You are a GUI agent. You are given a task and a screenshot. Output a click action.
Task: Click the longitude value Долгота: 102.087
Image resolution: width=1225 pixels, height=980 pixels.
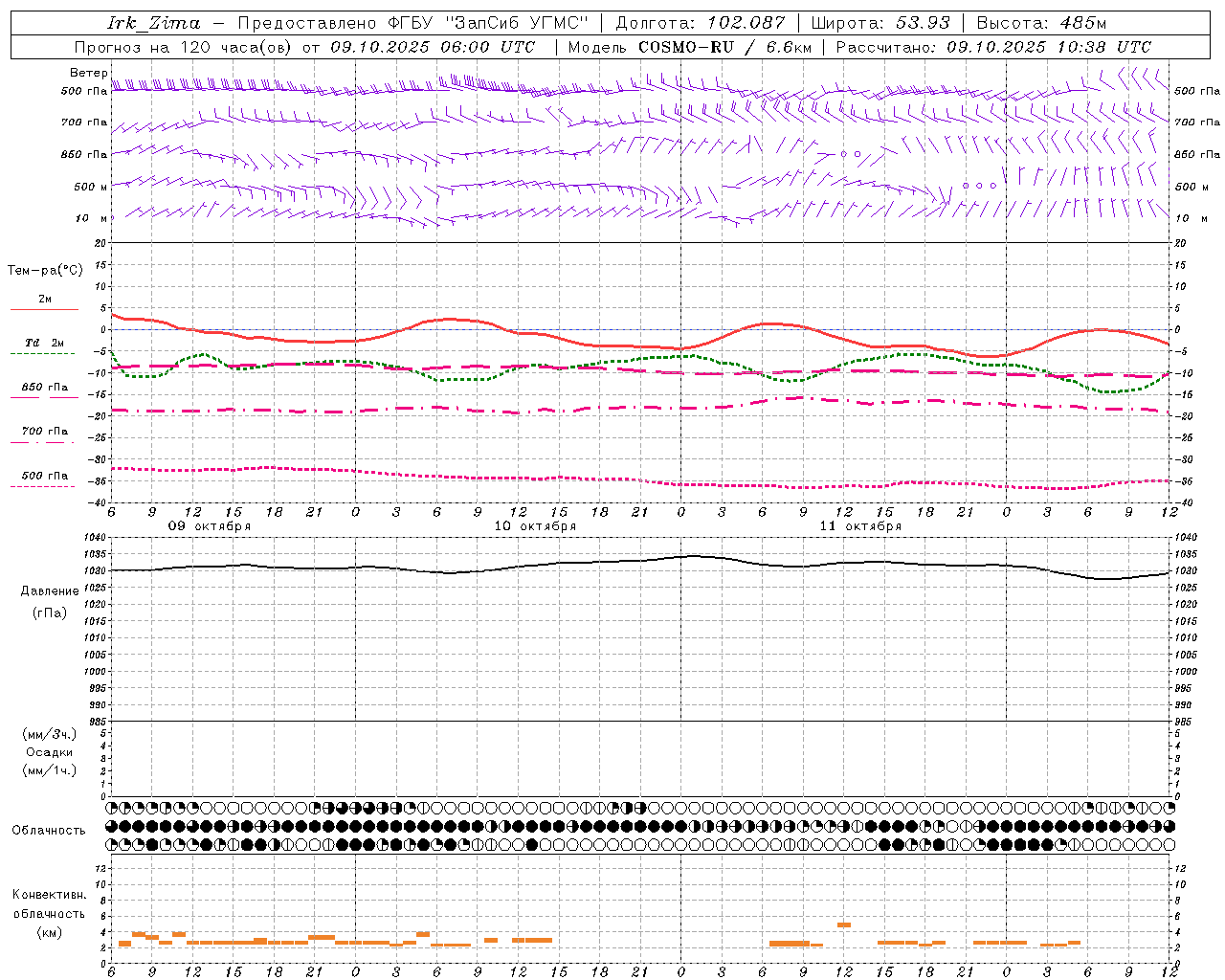(701, 23)
